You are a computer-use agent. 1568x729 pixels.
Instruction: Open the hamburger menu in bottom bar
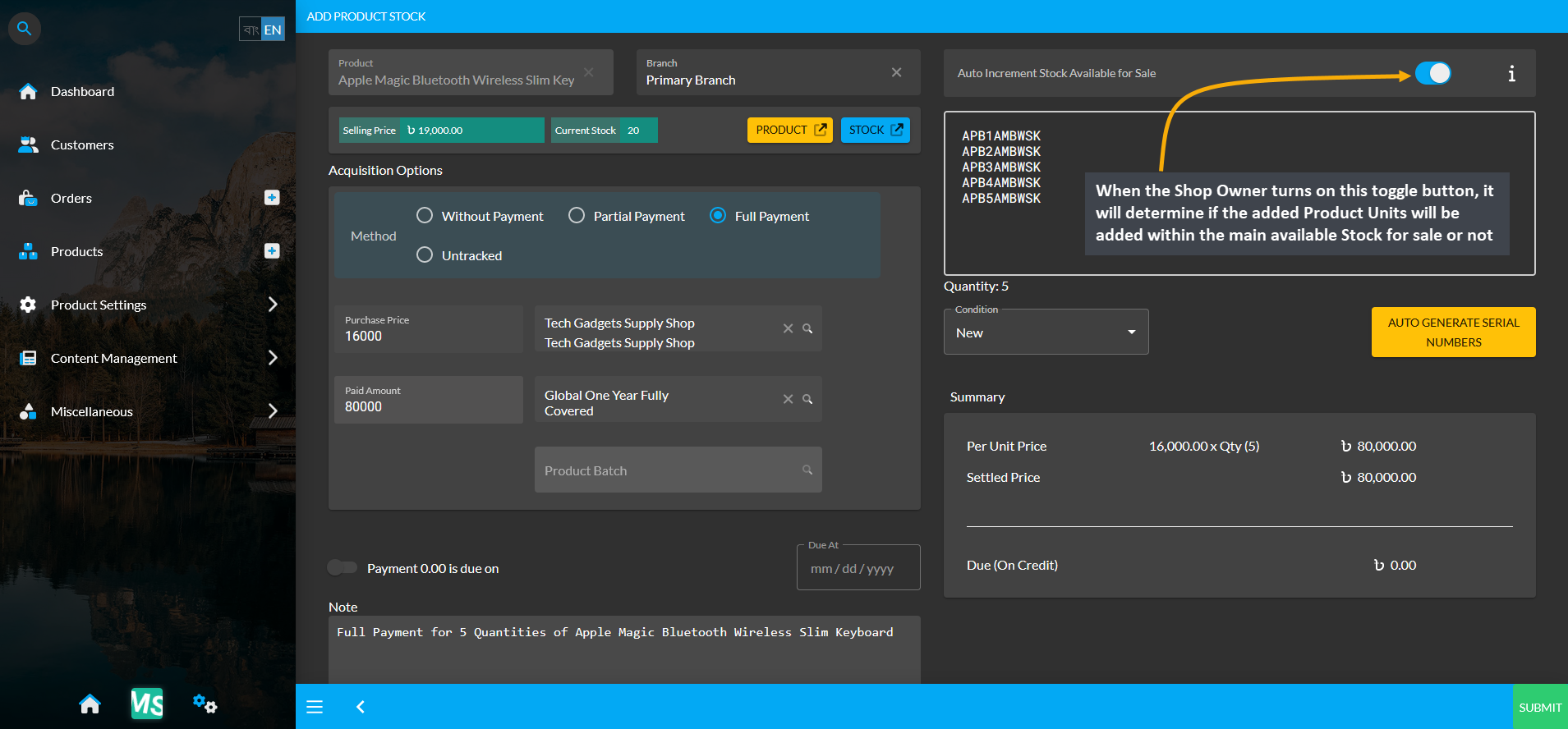pyautogui.click(x=315, y=707)
